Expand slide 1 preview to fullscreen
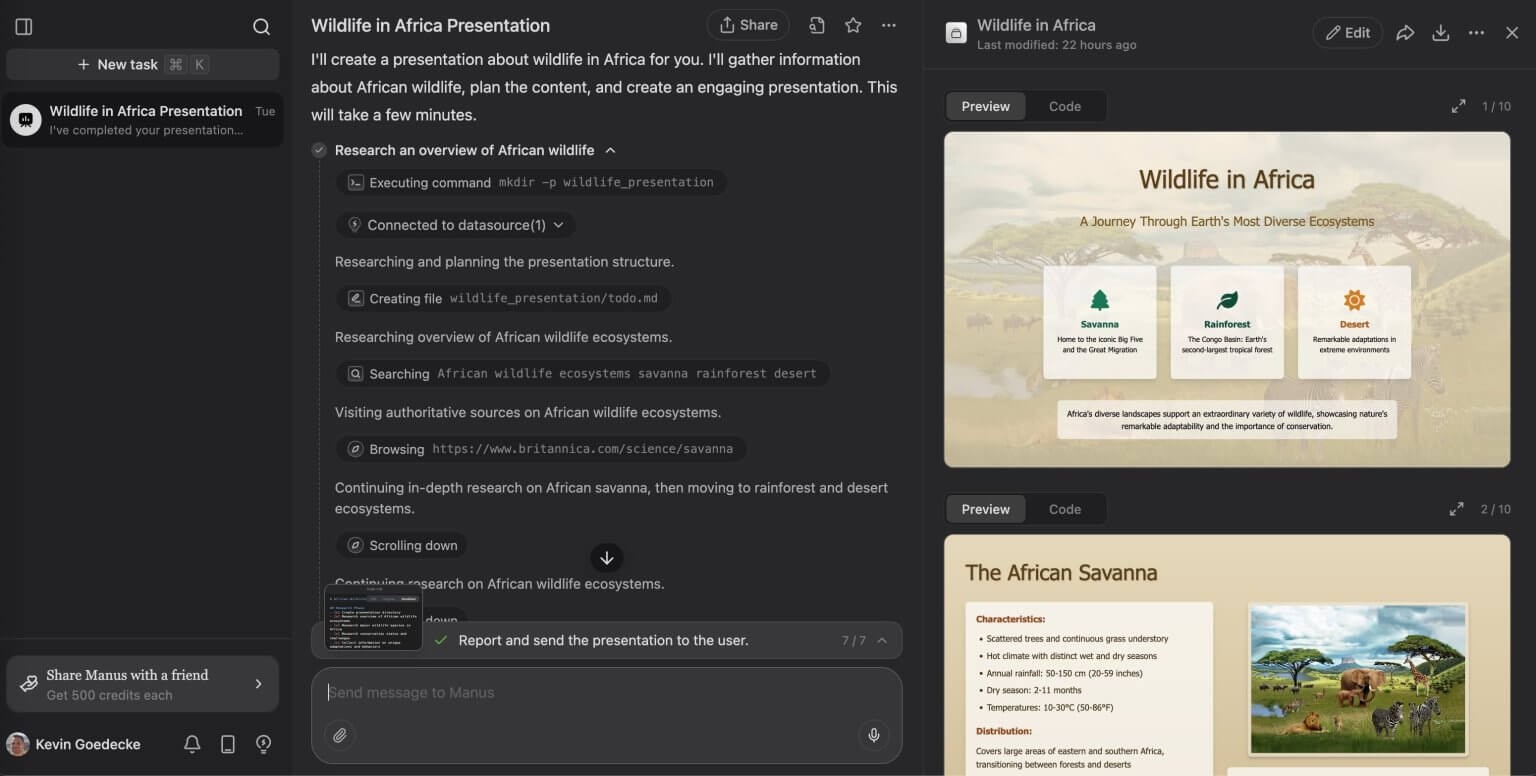 click(x=1458, y=105)
